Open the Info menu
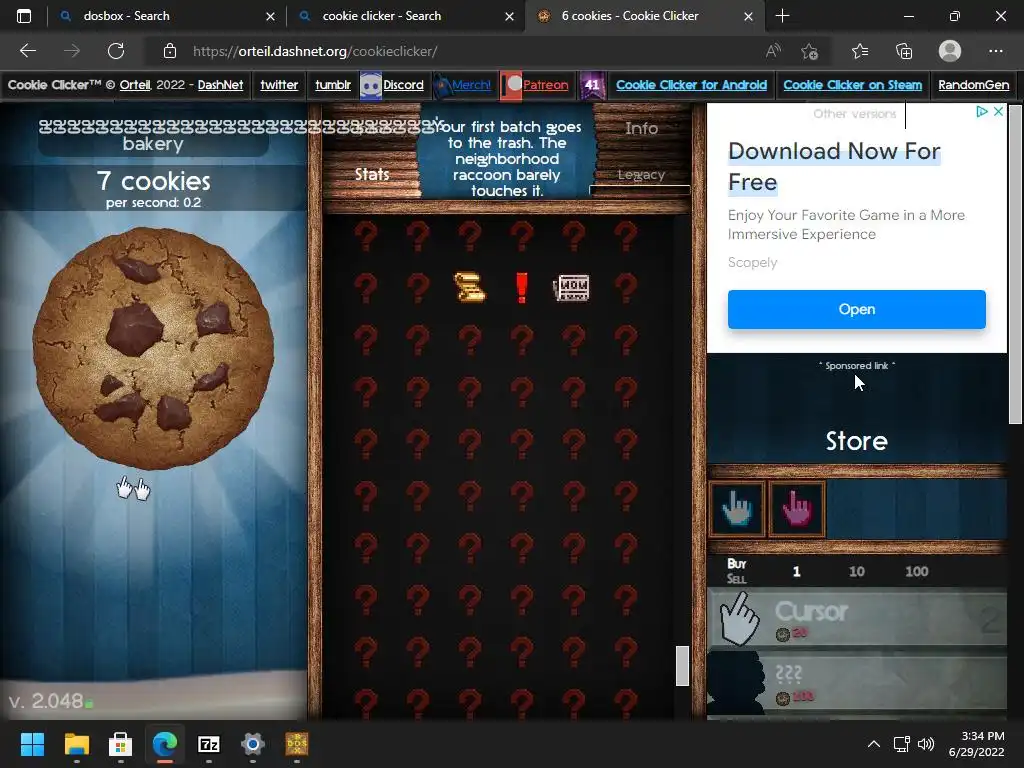The image size is (1024, 768). [641, 129]
